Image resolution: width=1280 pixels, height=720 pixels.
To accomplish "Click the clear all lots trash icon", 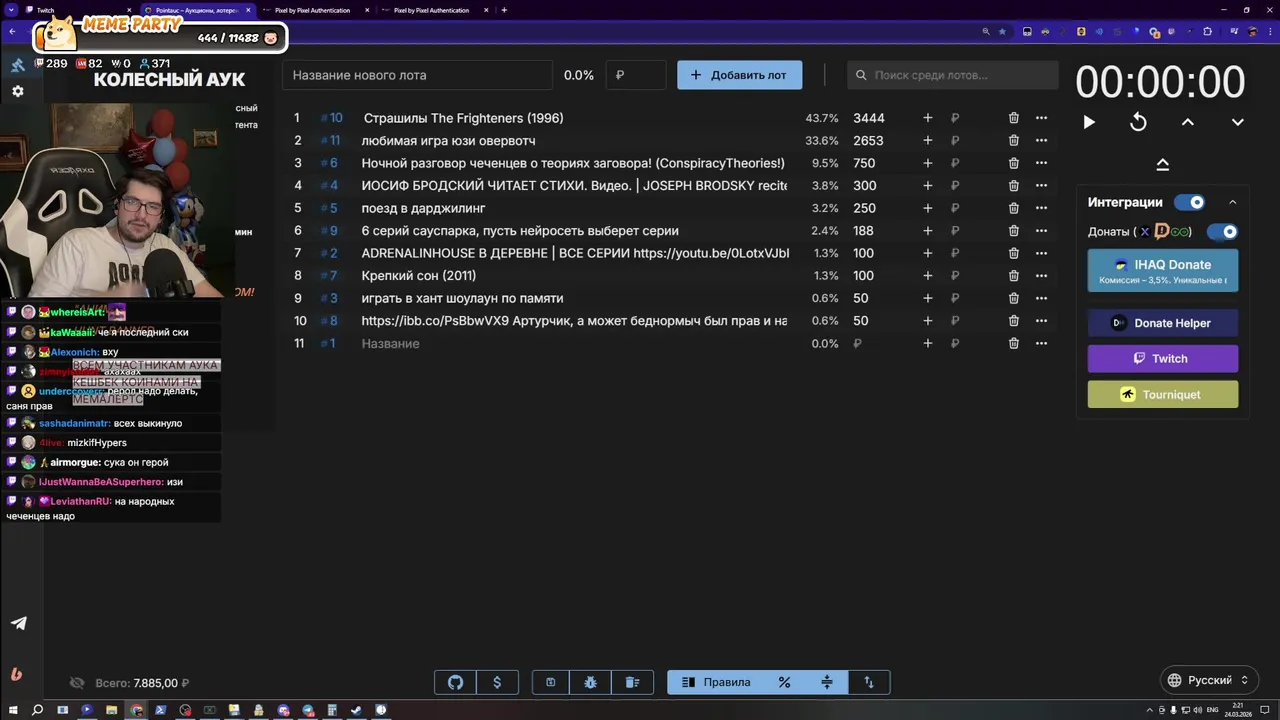I will point(632,682).
